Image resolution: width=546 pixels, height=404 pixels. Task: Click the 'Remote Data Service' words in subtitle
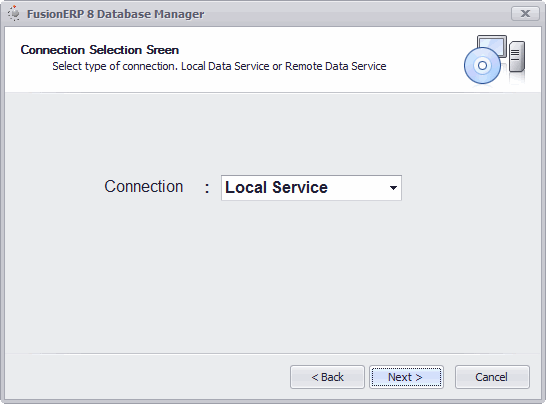(x=336, y=66)
